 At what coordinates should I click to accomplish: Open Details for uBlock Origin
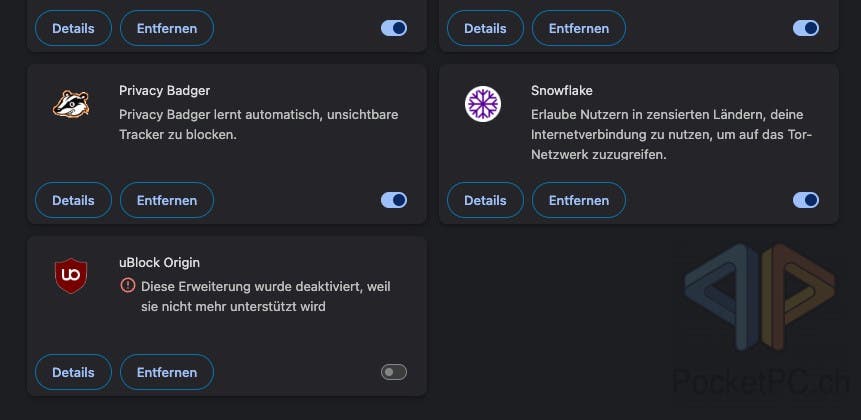[73, 372]
